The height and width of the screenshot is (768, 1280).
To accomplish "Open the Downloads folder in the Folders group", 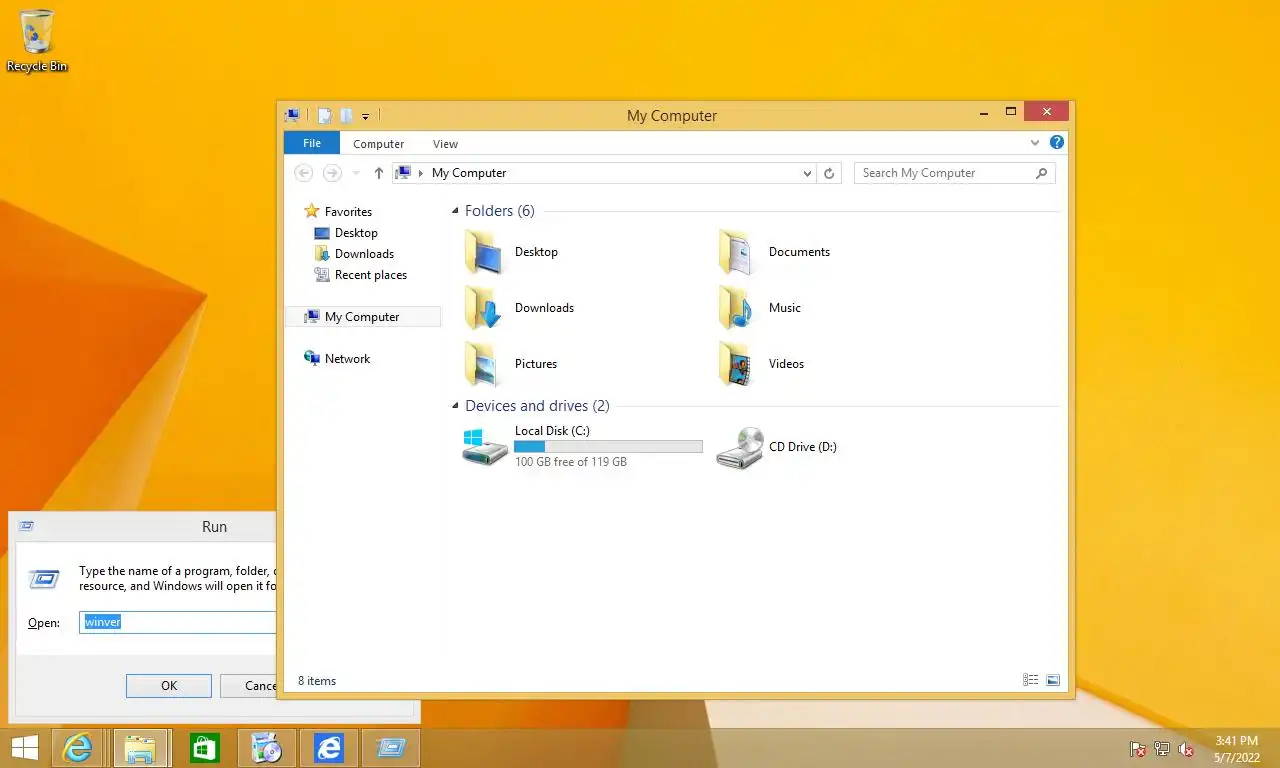I will tap(486, 308).
